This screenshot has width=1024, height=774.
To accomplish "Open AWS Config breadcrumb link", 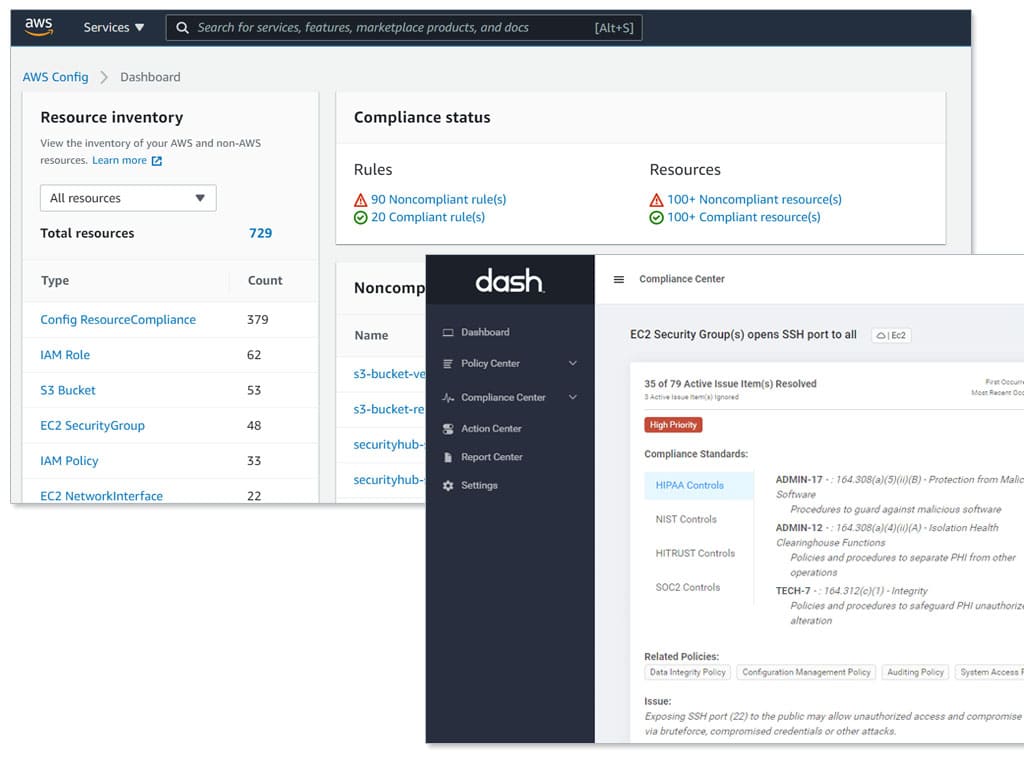I will pos(56,77).
